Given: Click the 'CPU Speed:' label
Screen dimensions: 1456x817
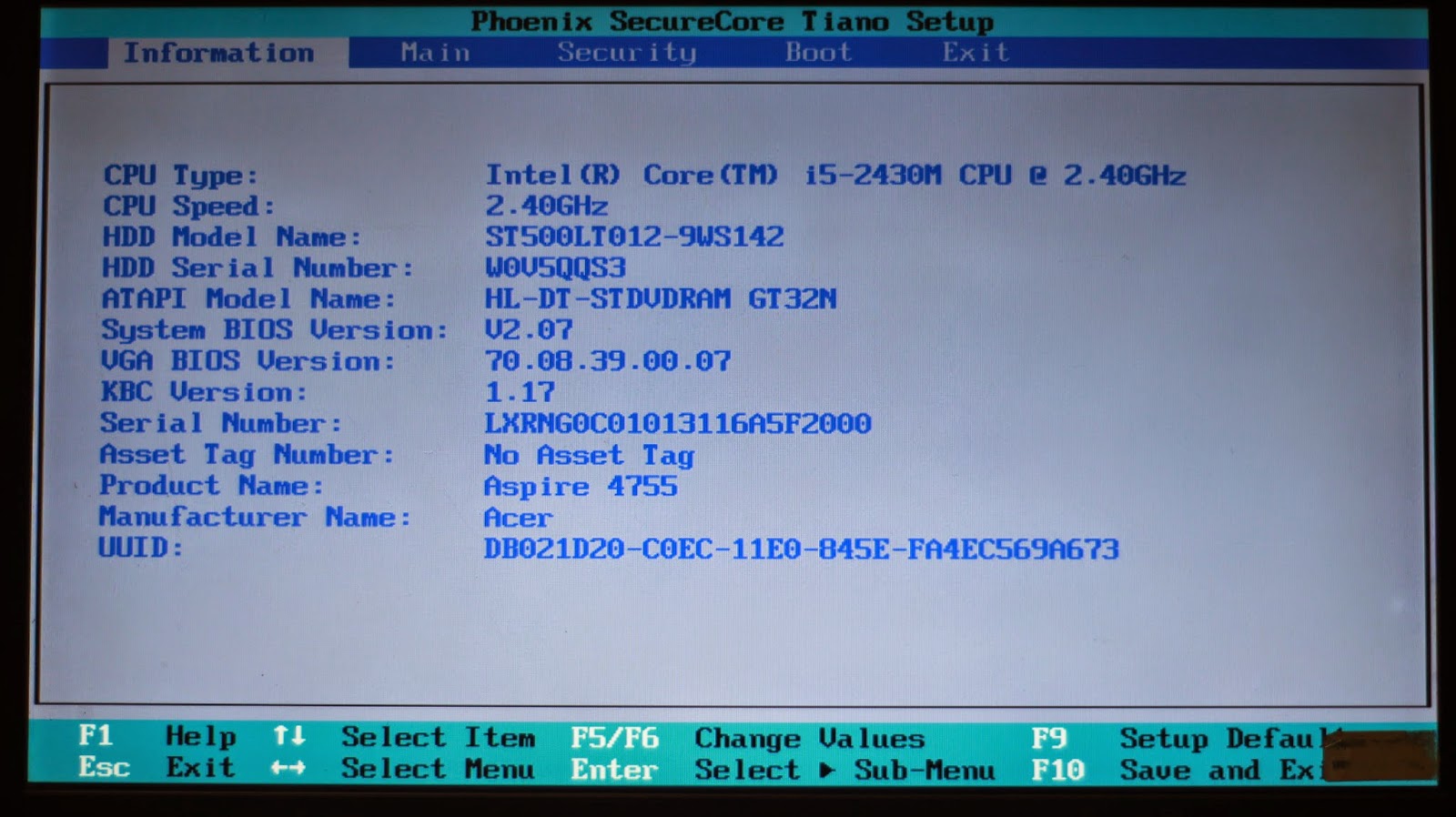Looking at the screenshot, I should (x=188, y=206).
